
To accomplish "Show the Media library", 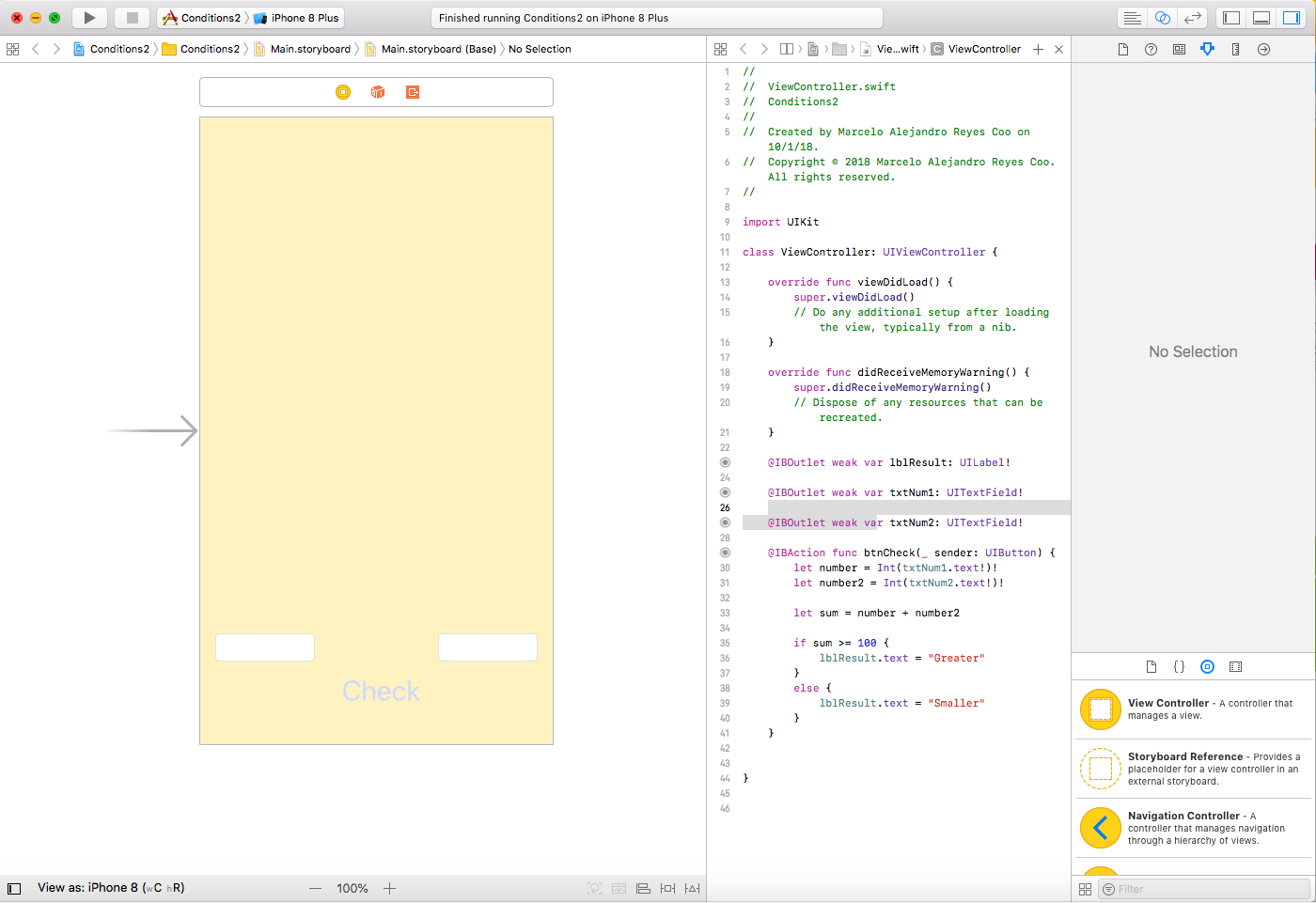I will 1236,667.
